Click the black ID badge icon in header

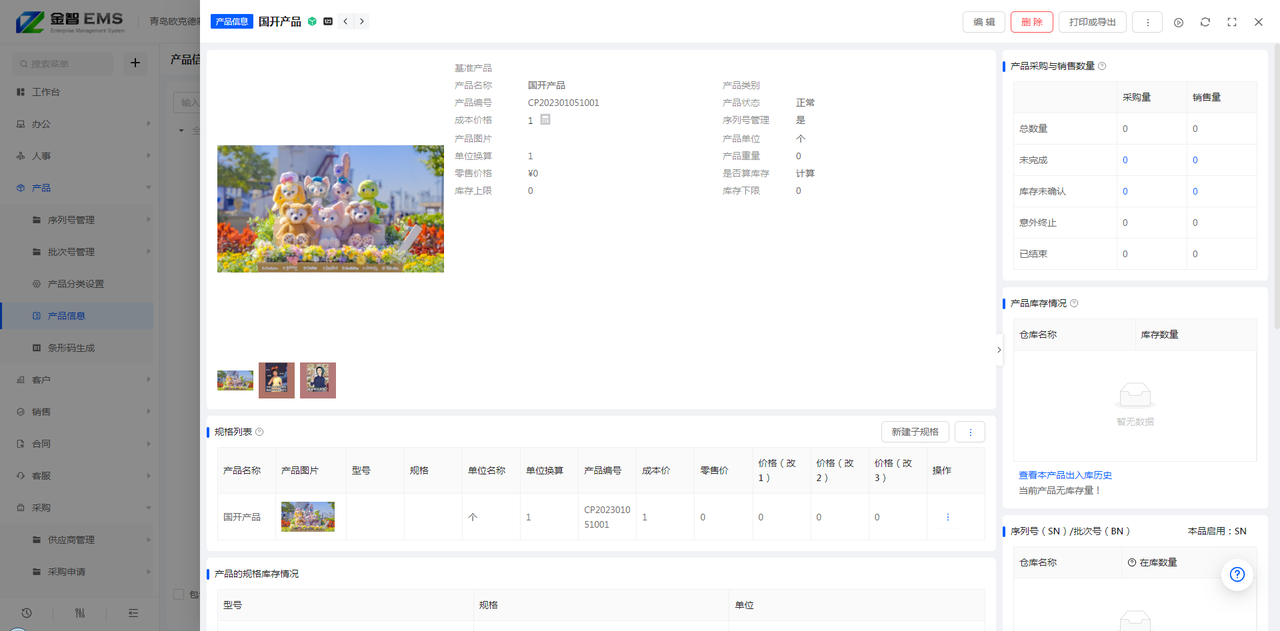point(328,21)
